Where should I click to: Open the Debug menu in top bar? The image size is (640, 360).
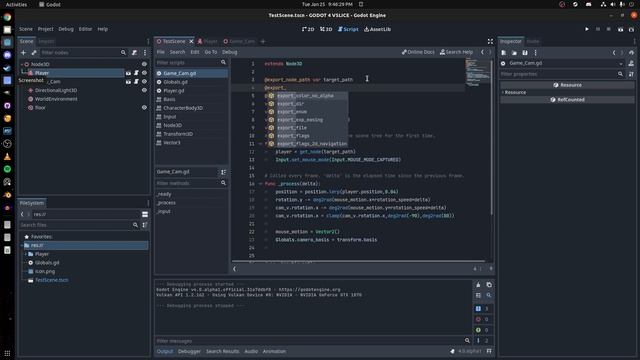point(66,29)
